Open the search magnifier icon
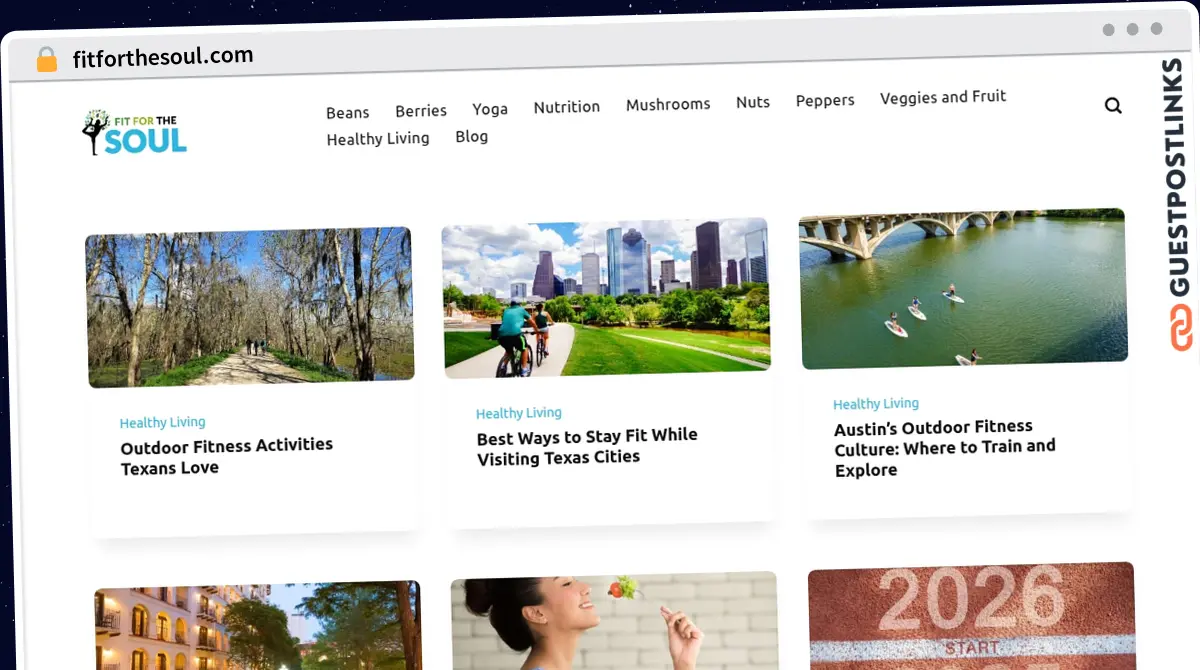 [x=1113, y=106]
